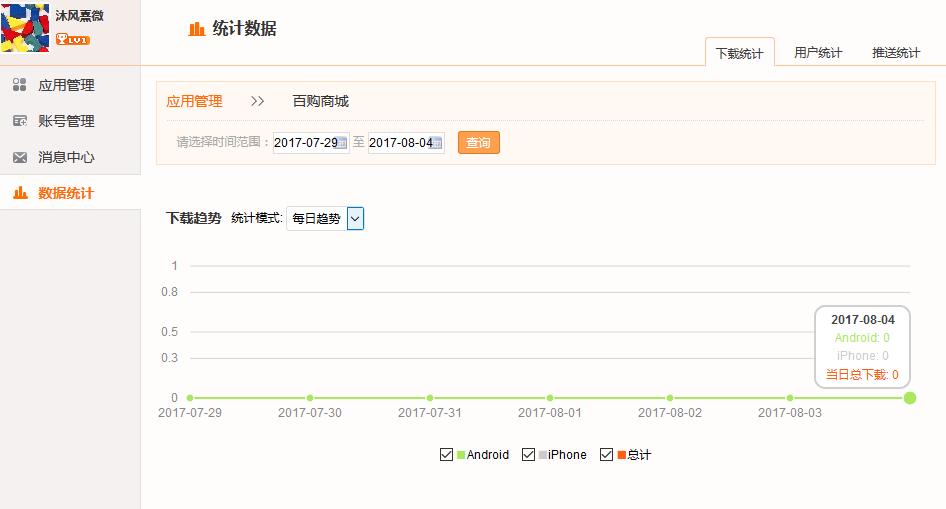Click the user avatar image
Viewport: 946px width, 509px height.
[x=25, y=27]
